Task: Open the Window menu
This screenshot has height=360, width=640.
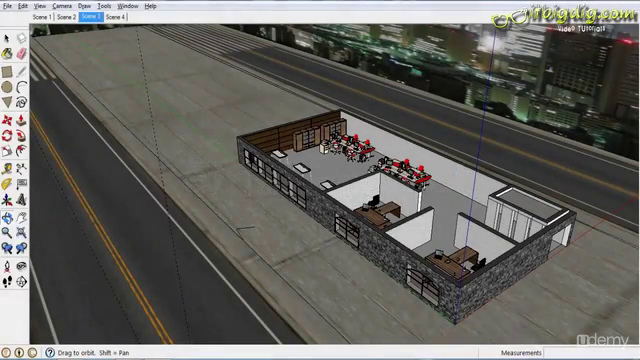Action: [x=128, y=6]
